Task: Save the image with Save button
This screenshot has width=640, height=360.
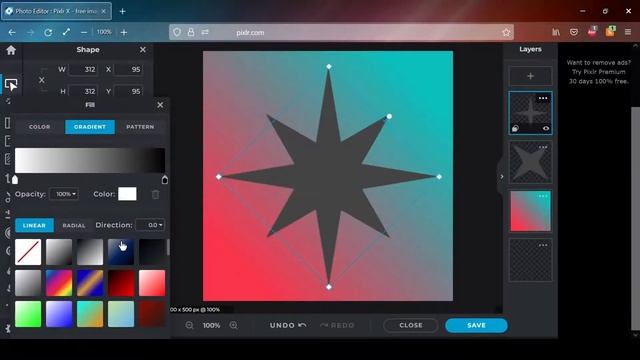Action: 476,325
